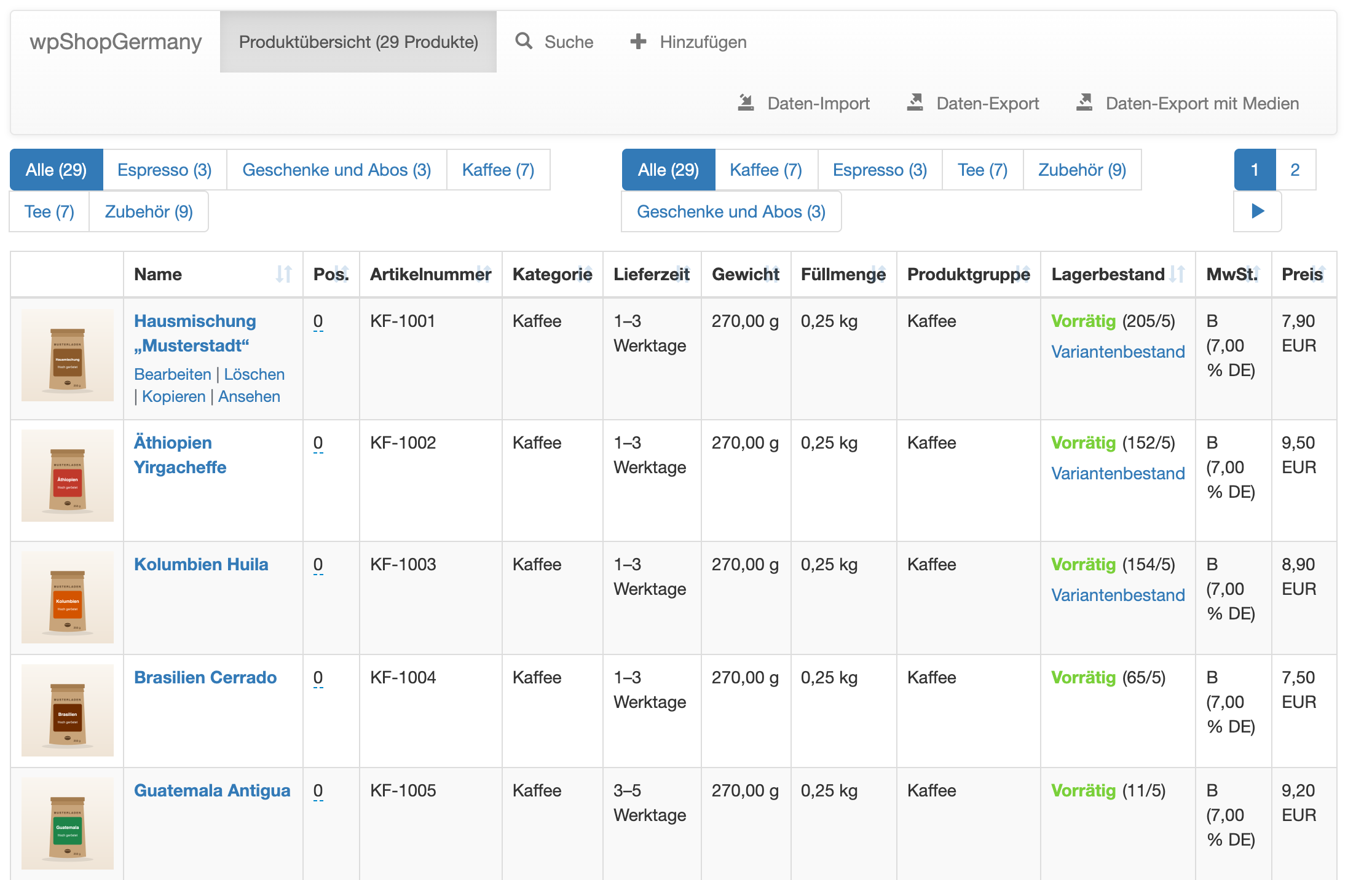Open page 2 of product list
Viewport: 1372px width, 880px height.
1295,170
